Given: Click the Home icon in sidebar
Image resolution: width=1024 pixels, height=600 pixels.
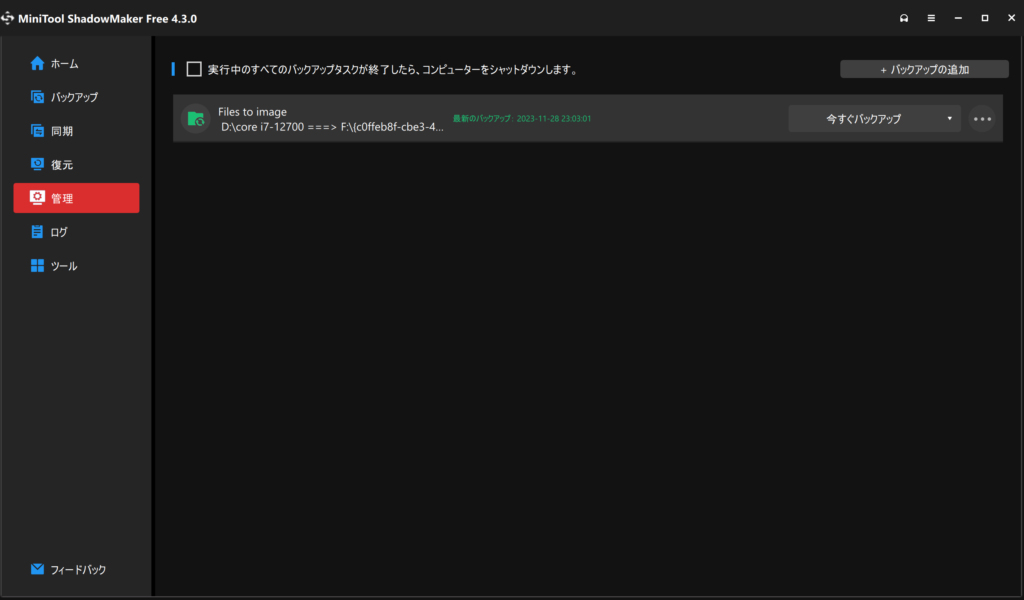Looking at the screenshot, I should [x=37, y=64].
